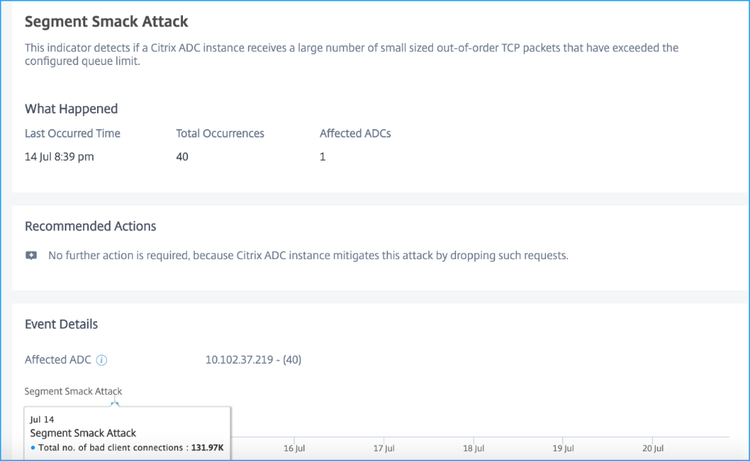Click the indicator description paragraph
Screen dimensions: 750x461
[x=352, y=55]
